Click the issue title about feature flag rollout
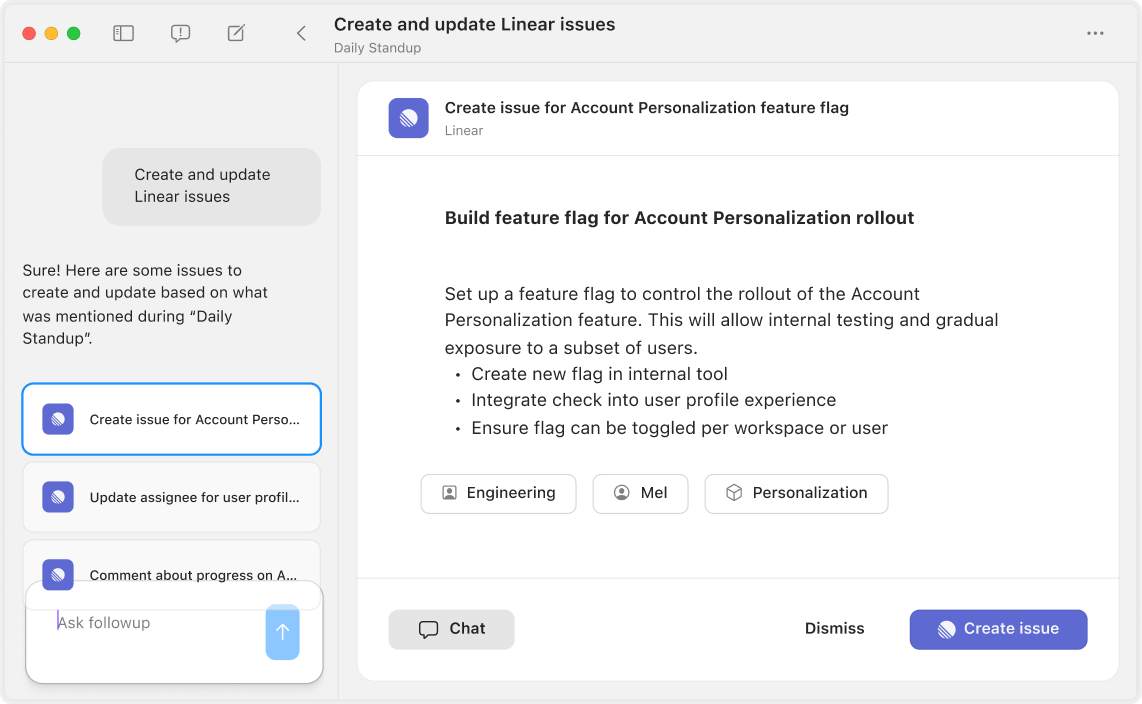Screen dimensions: 1142x704 [x=679, y=218]
